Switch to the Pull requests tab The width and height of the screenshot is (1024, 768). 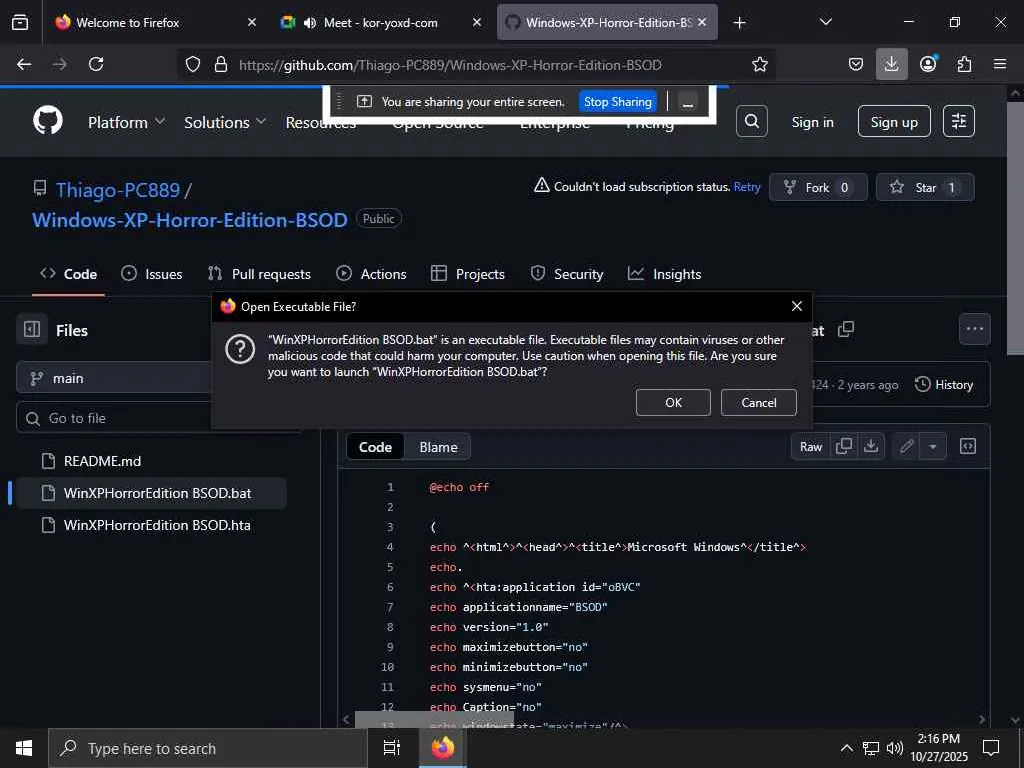(259, 274)
